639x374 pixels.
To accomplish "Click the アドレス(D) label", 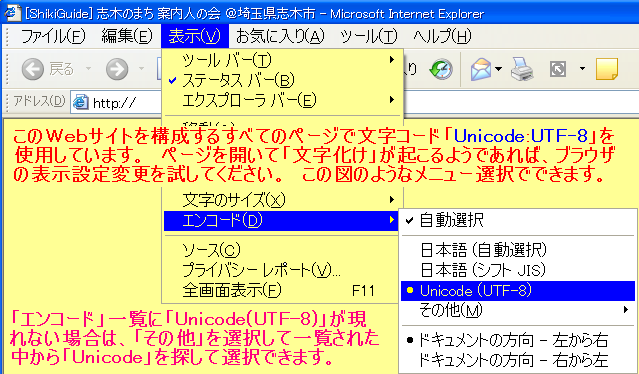I will (39, 101).
